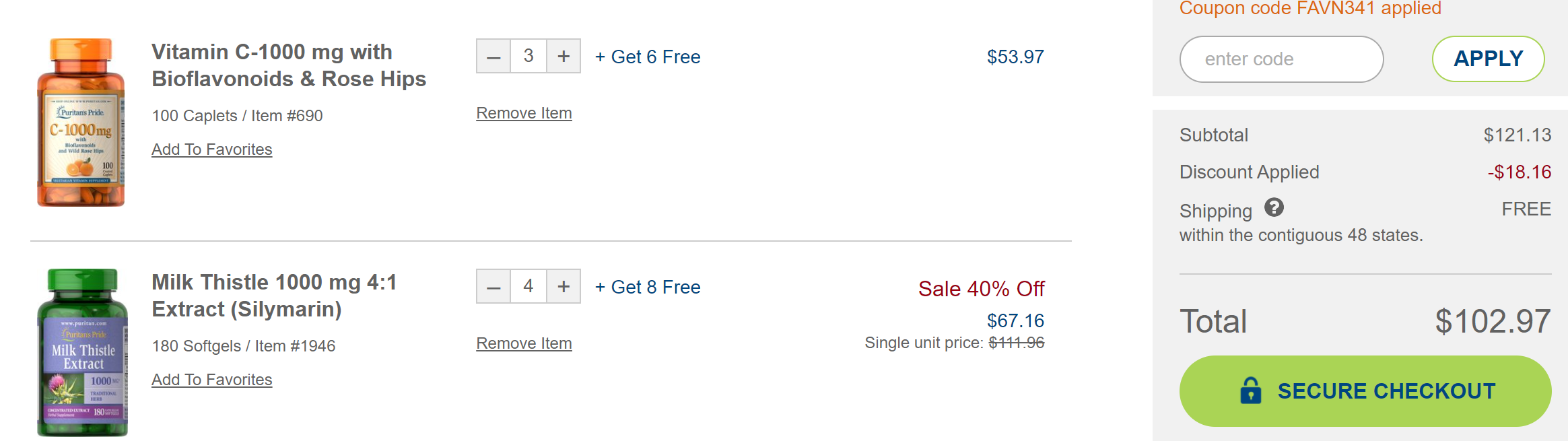Screen dimensions: 1568x441
Task: Open Vitamin C-1000 with Bioflavonoids product title
Action: 288,65
